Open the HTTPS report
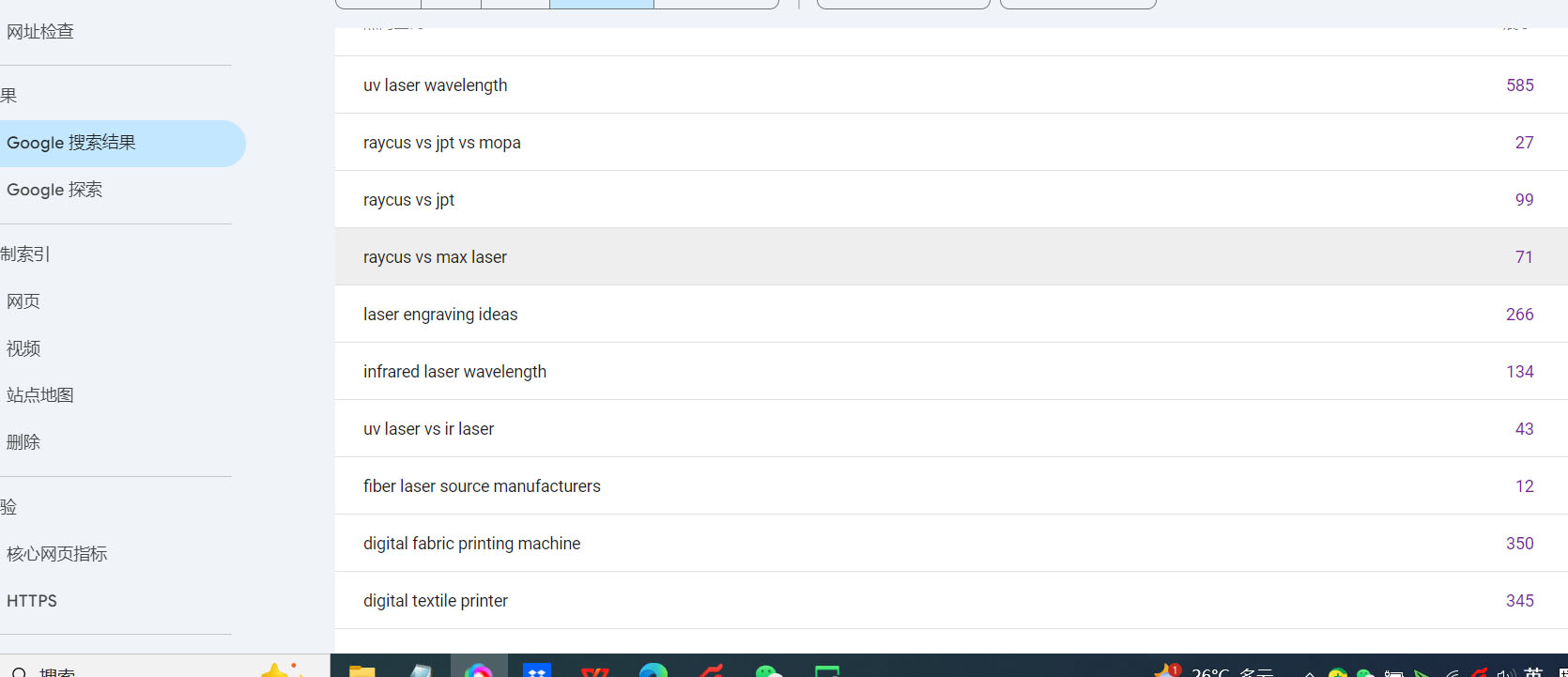The width and height of the screenshot is (1568, 677). click(32, 601)
